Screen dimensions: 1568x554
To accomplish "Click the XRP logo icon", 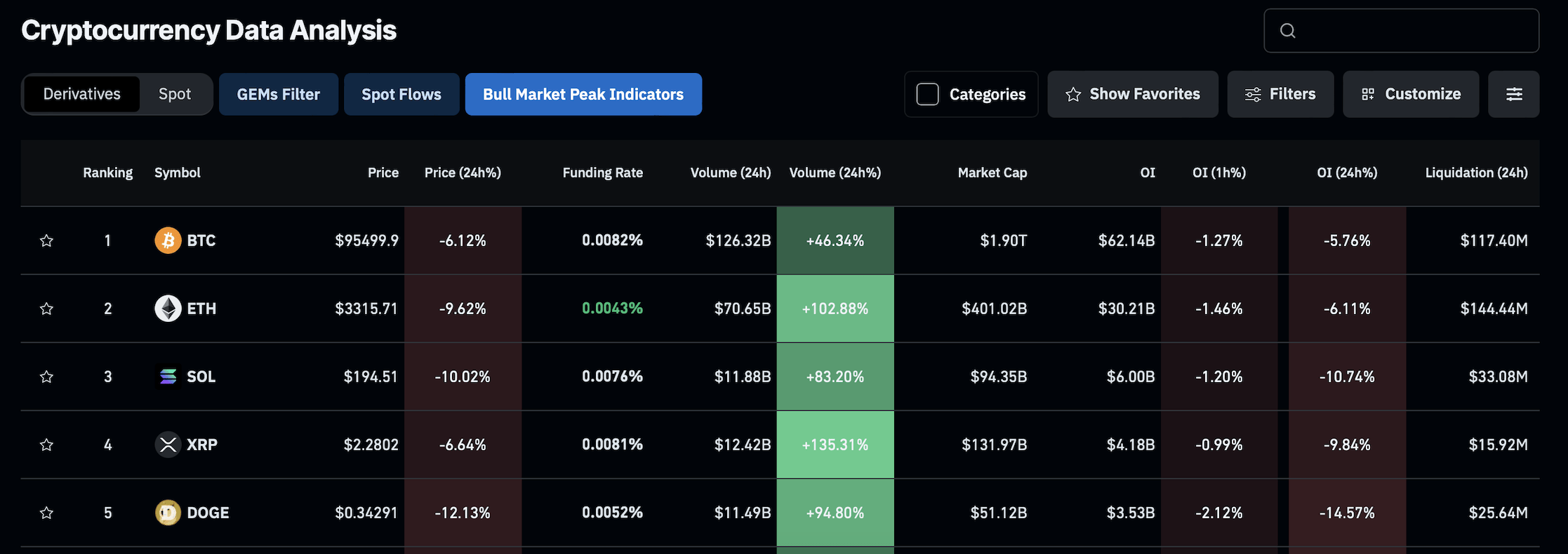I will click(168, 445).
